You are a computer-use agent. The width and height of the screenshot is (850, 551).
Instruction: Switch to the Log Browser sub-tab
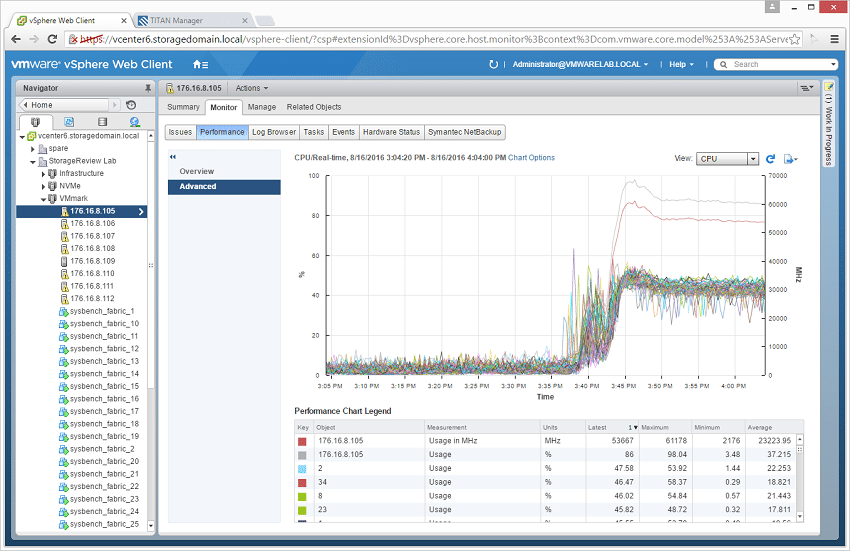(x=274, y=132)
